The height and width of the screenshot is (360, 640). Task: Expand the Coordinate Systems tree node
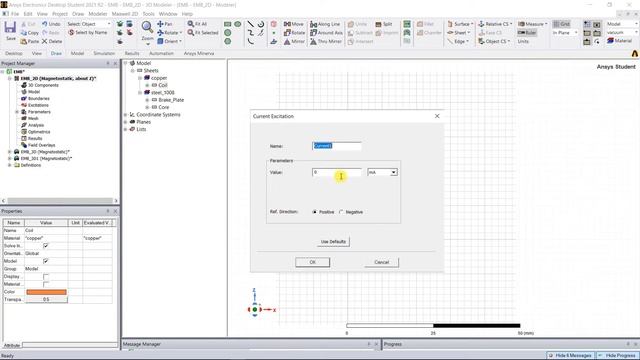[125, 115]
